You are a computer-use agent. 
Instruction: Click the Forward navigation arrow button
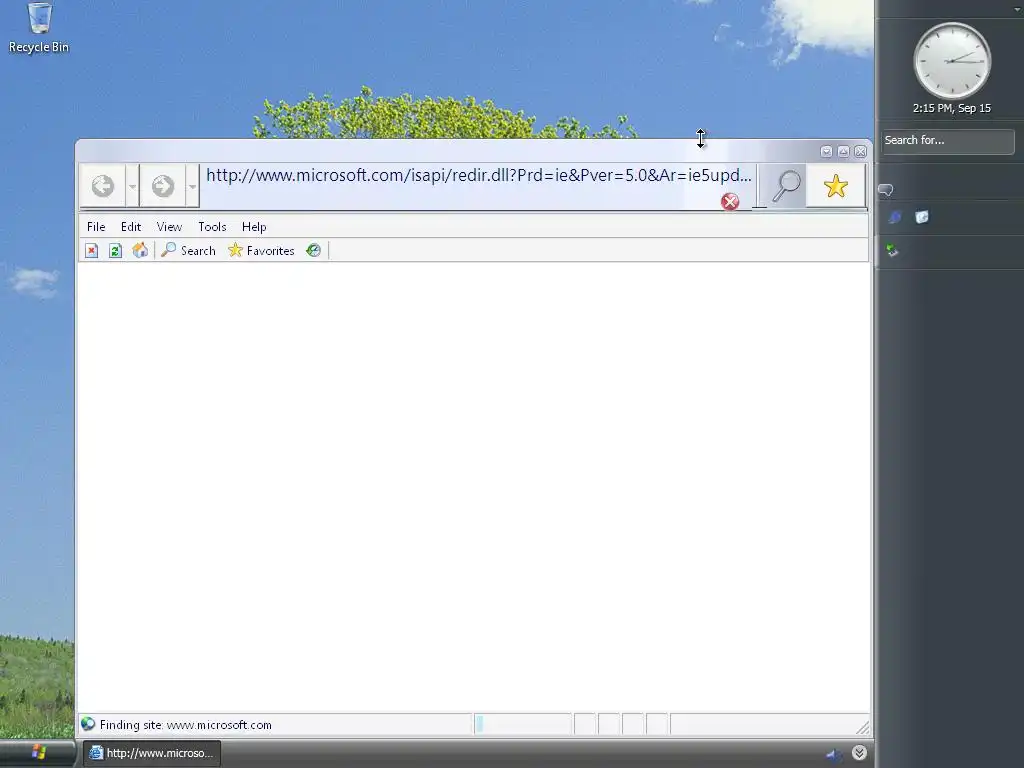163,186
